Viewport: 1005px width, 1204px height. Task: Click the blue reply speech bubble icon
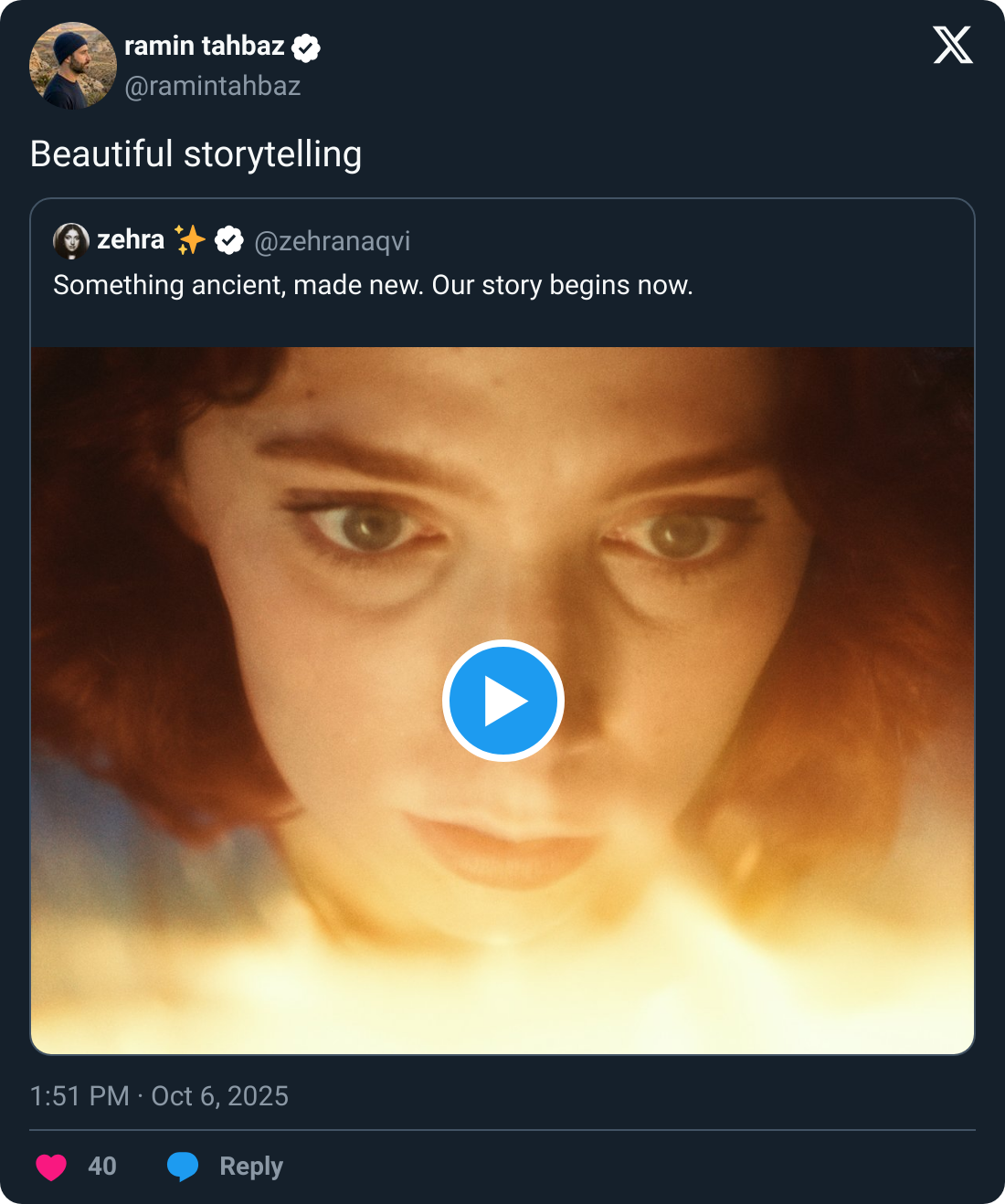coord(183,1167)
